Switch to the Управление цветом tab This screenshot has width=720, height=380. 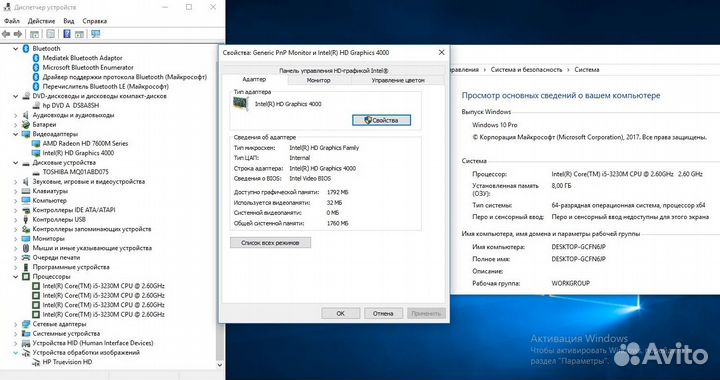pyautogui.click(x=398, y=80)
